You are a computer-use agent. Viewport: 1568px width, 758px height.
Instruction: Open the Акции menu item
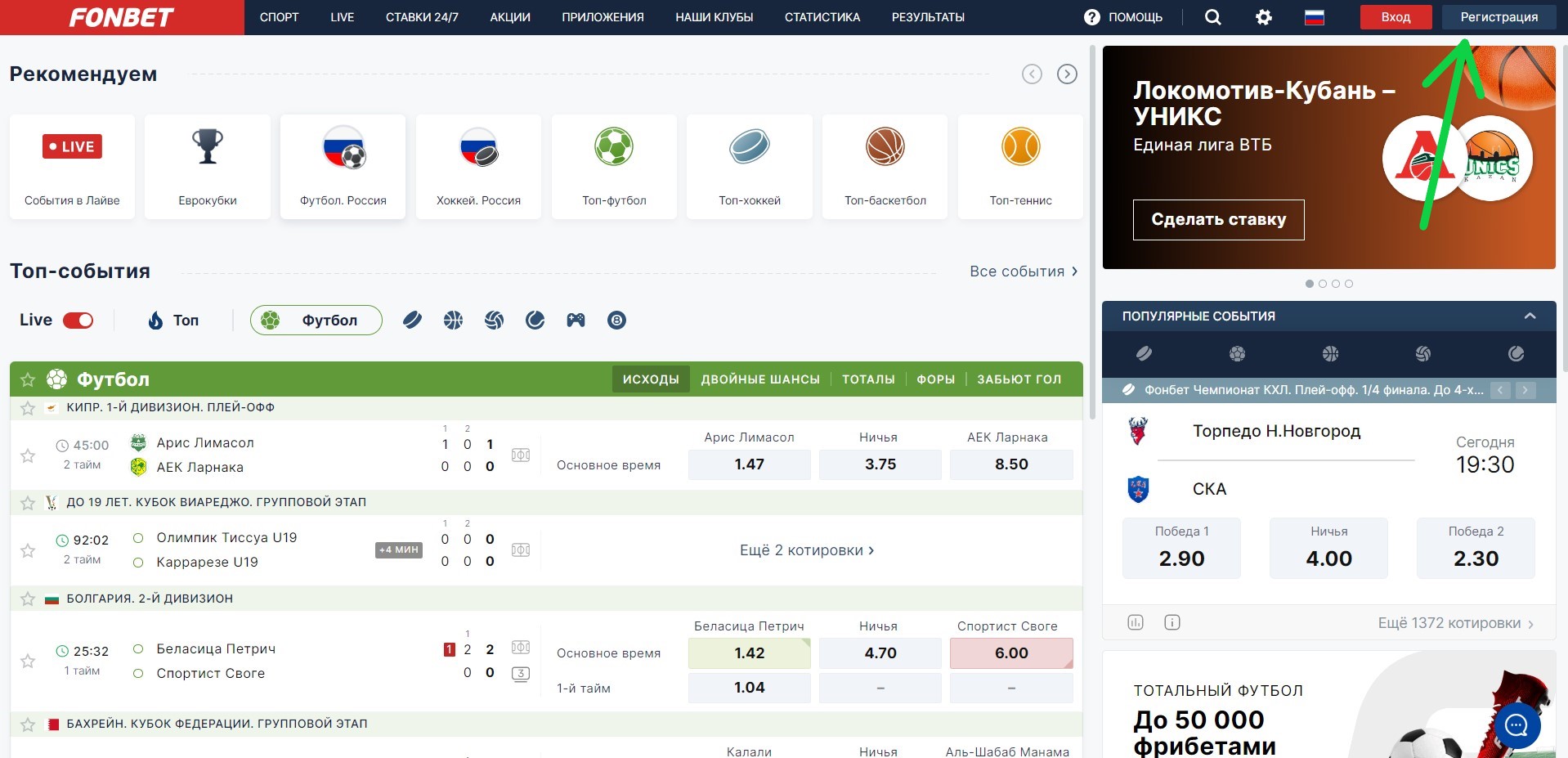(x=510, y=17)
